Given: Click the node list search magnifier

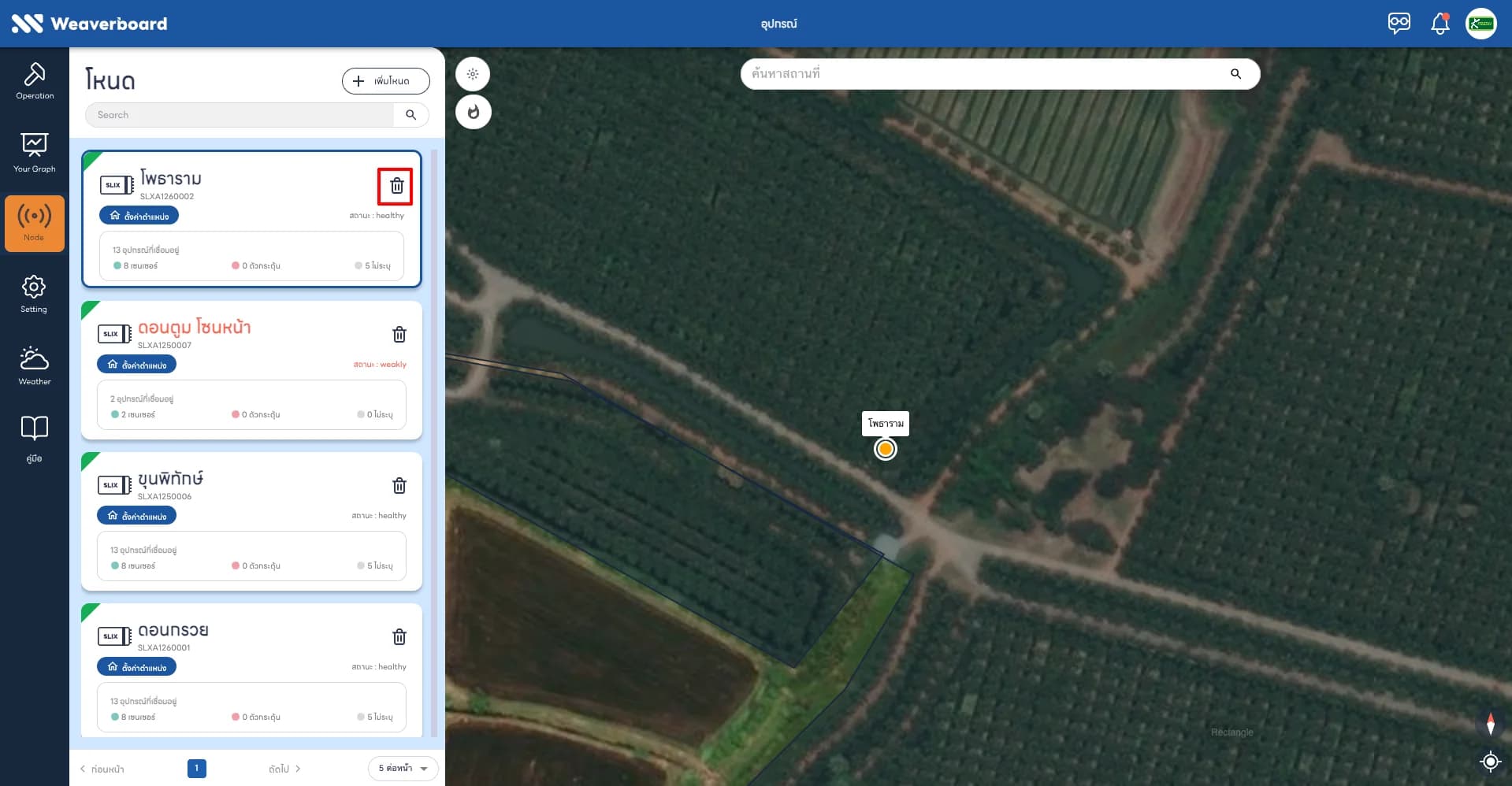Looking at the screenshot, I should [x=411, y=115].
